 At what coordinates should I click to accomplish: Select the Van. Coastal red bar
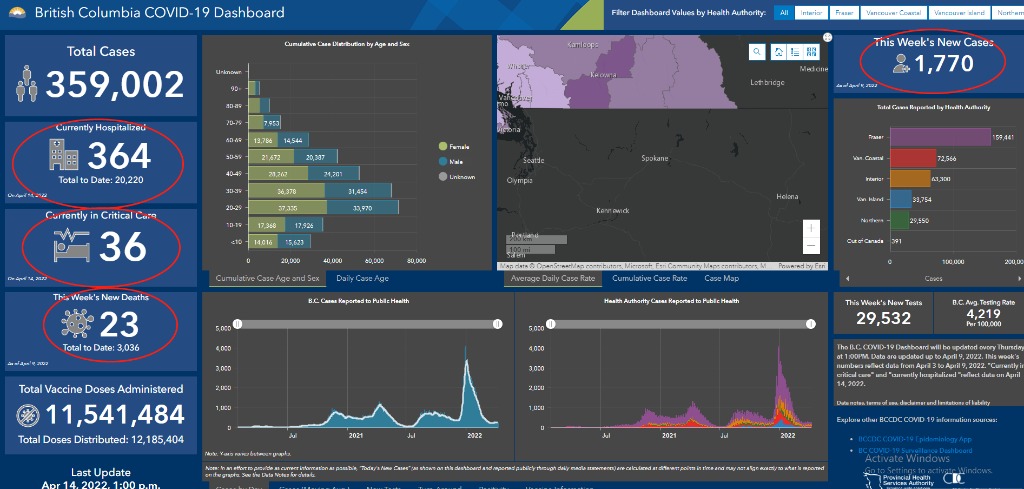click(x=914, y=158)
